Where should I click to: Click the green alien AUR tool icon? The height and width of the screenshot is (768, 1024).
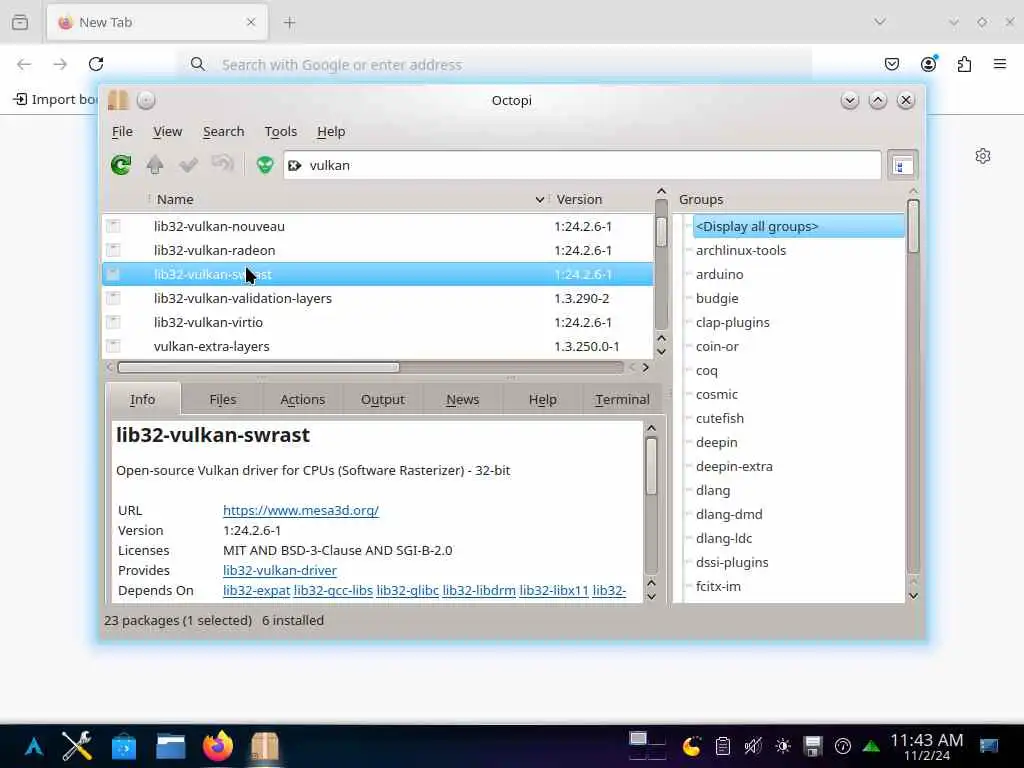tap(265, 165)
